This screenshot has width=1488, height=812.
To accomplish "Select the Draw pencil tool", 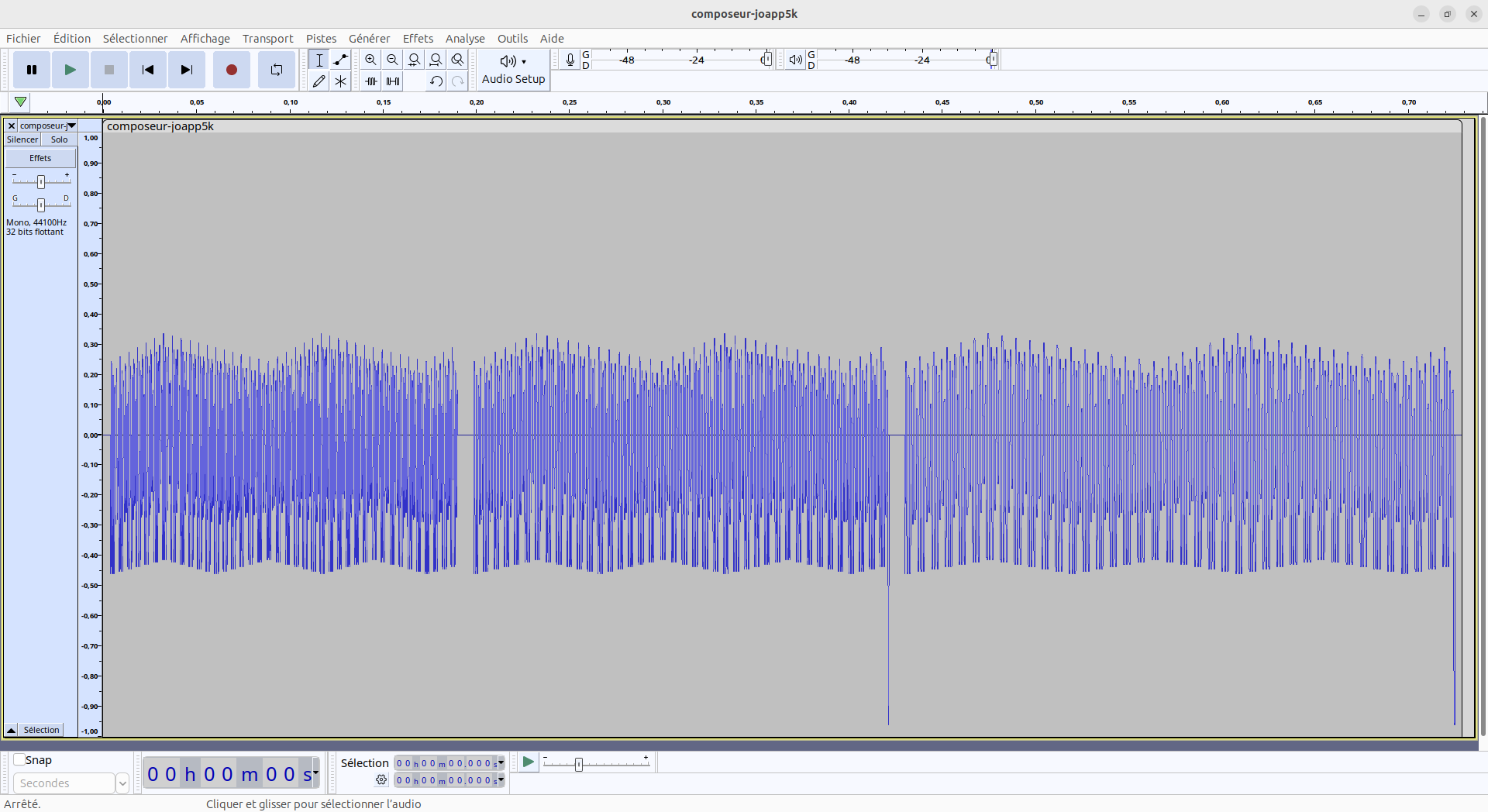I will click(x=319, y=81).
